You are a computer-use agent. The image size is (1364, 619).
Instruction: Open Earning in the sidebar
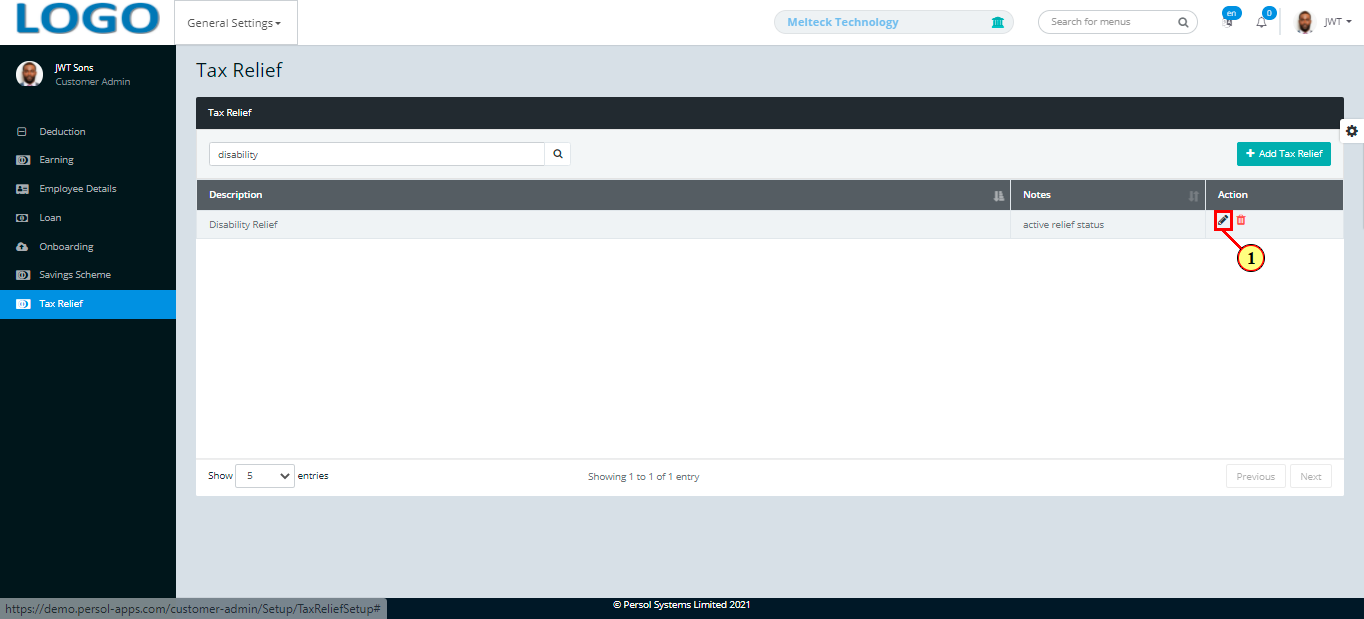tap(88, 160)
